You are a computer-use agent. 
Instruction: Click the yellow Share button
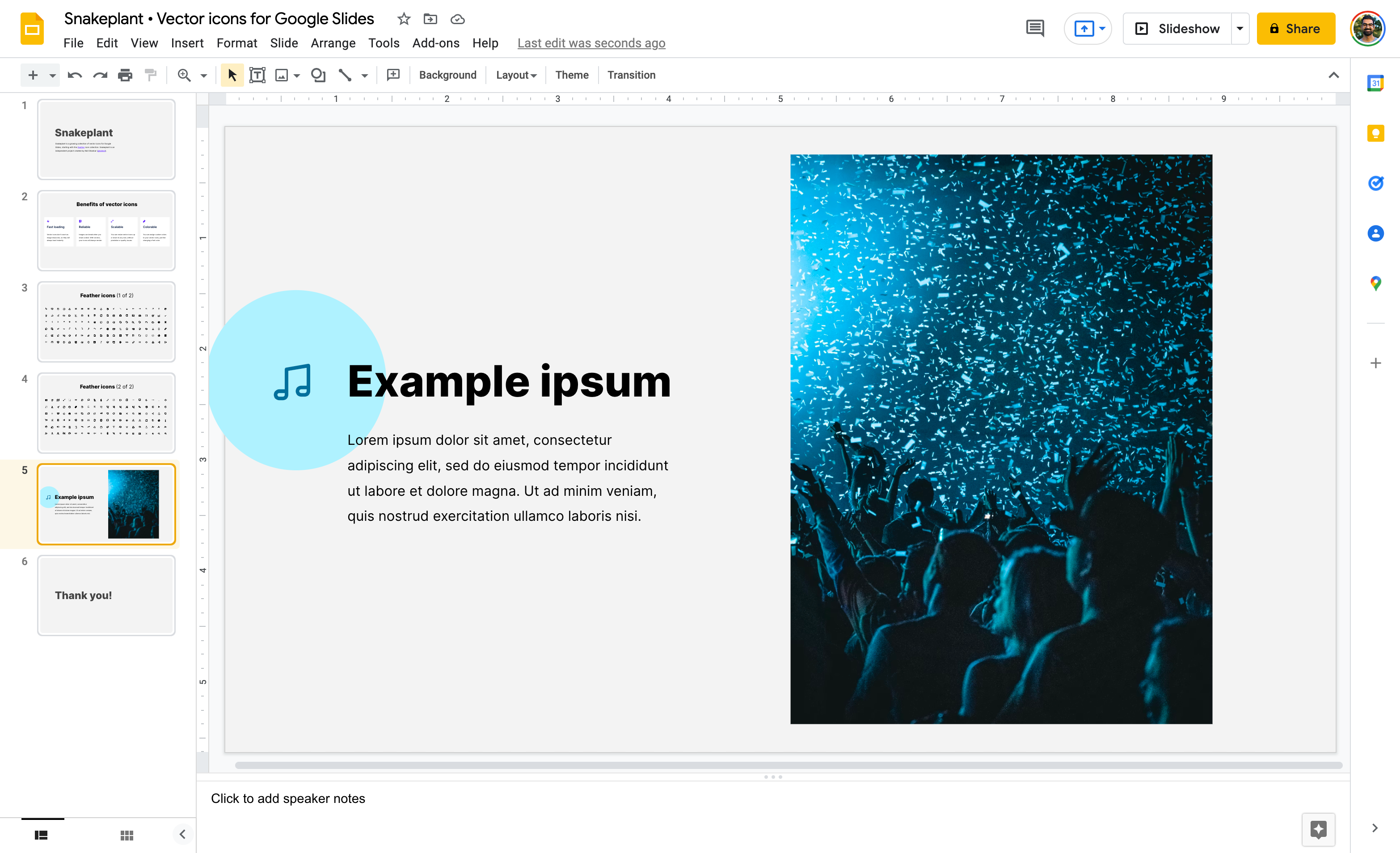coord(1295,29)
